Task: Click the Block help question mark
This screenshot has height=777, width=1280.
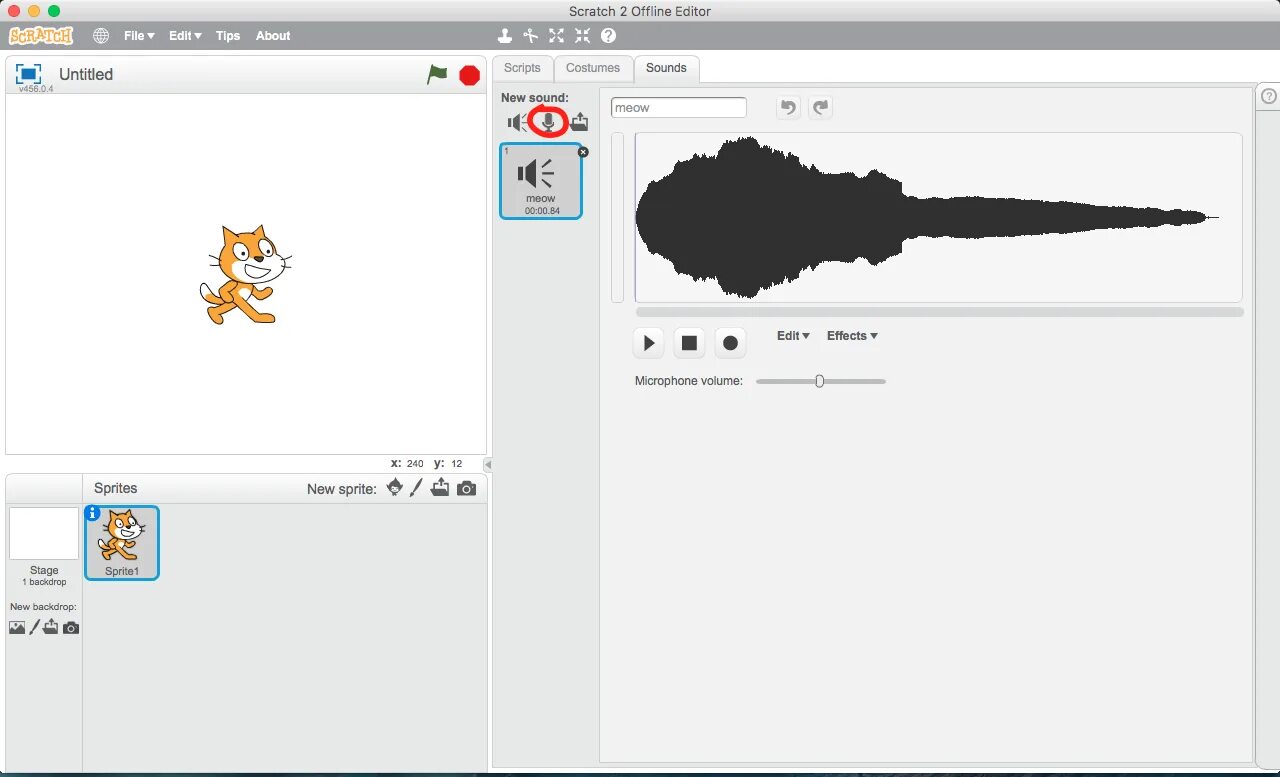Action: [x=608, y=36]
